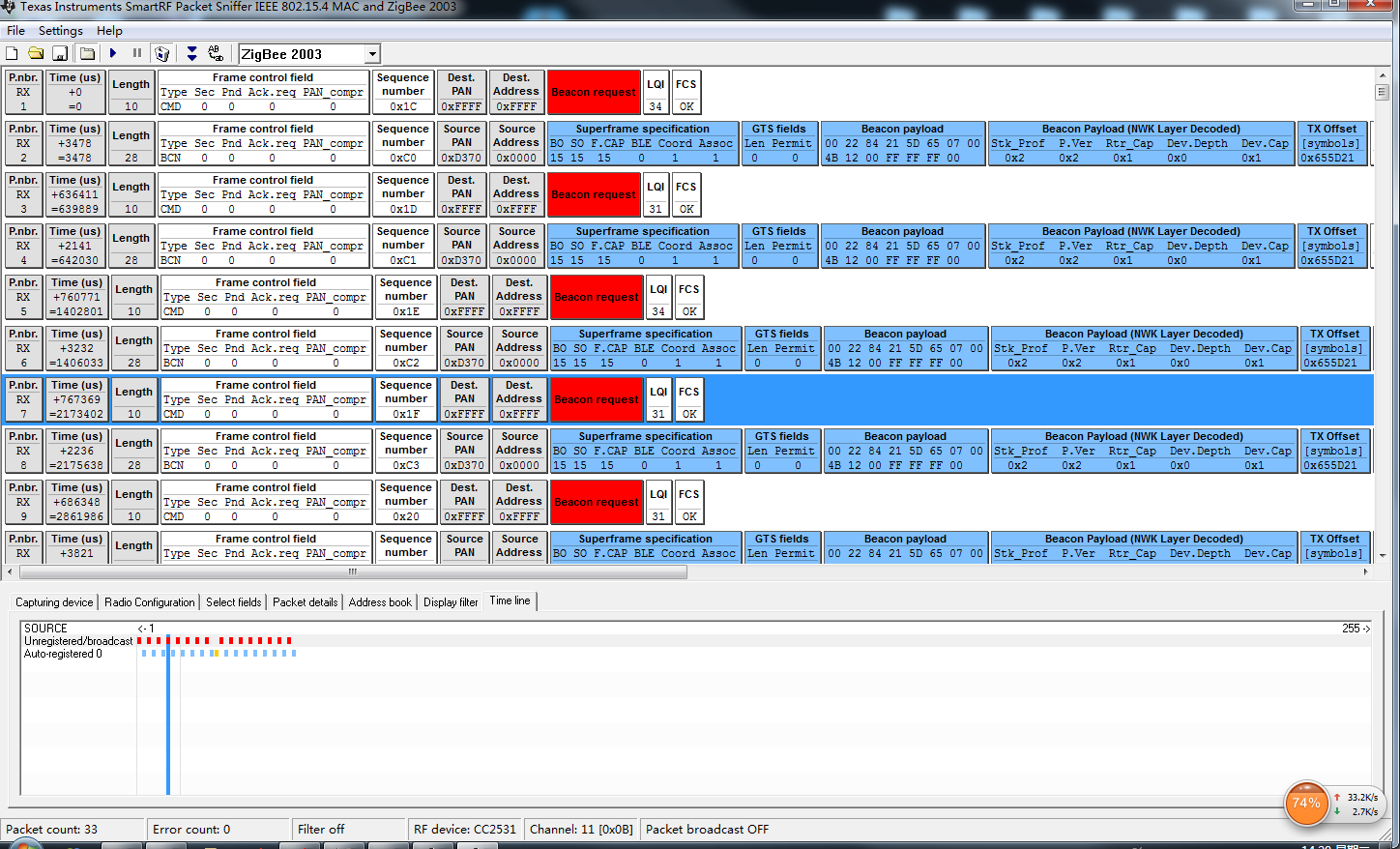Select the highlighted Beacon request of packet 7

597,400
